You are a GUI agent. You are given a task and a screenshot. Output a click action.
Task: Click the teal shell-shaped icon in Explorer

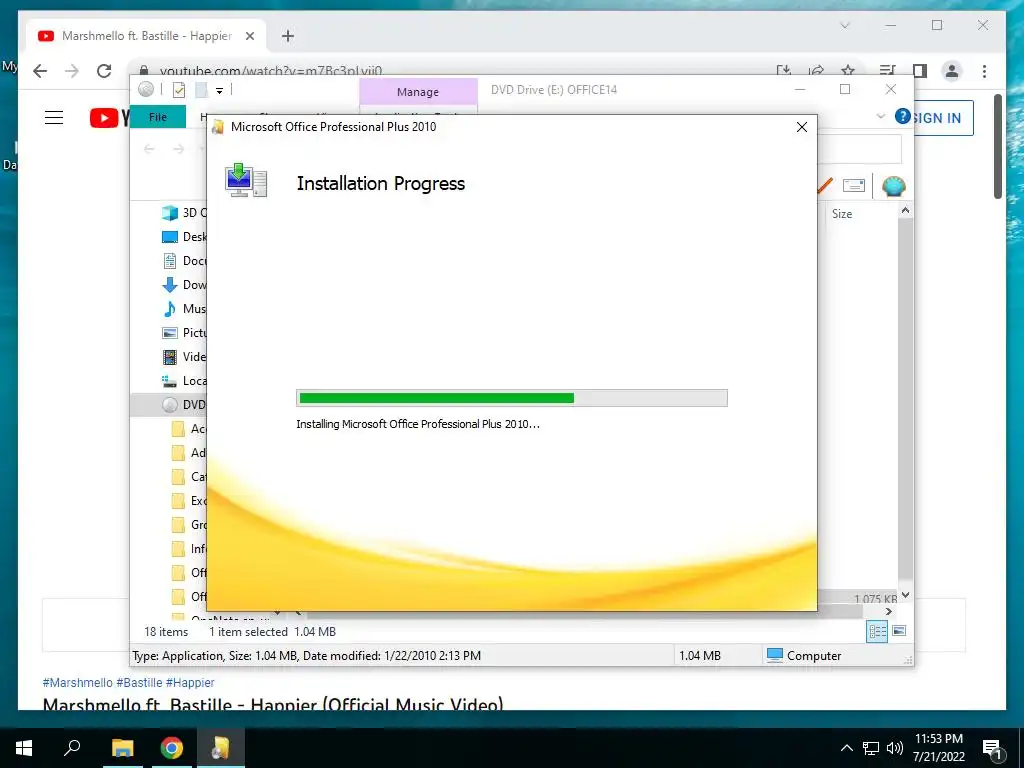point(893,186)
